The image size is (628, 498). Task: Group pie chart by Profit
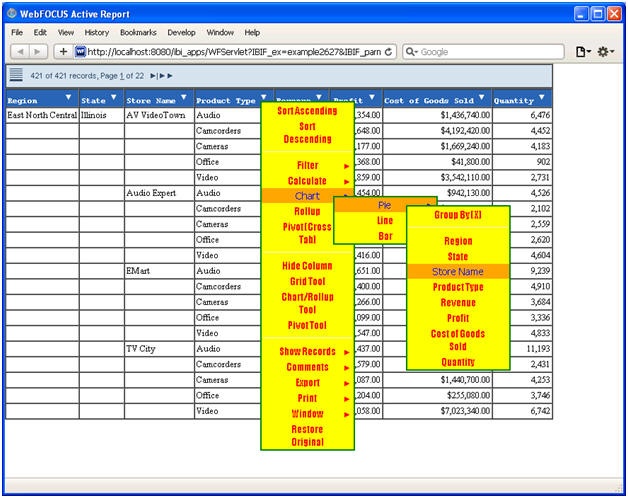tap(458, 319)
